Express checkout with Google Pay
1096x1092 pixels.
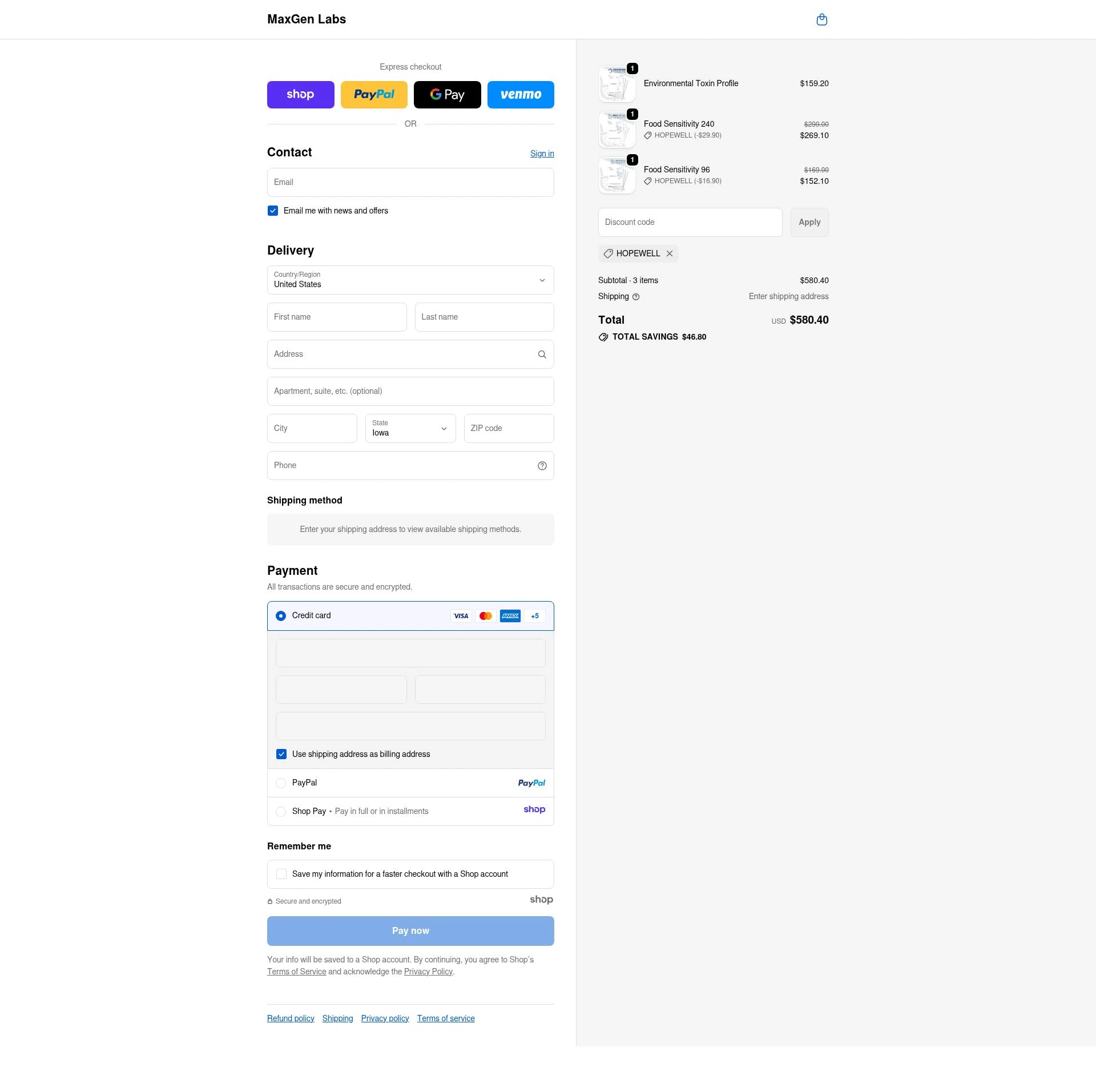coord(447,94)
